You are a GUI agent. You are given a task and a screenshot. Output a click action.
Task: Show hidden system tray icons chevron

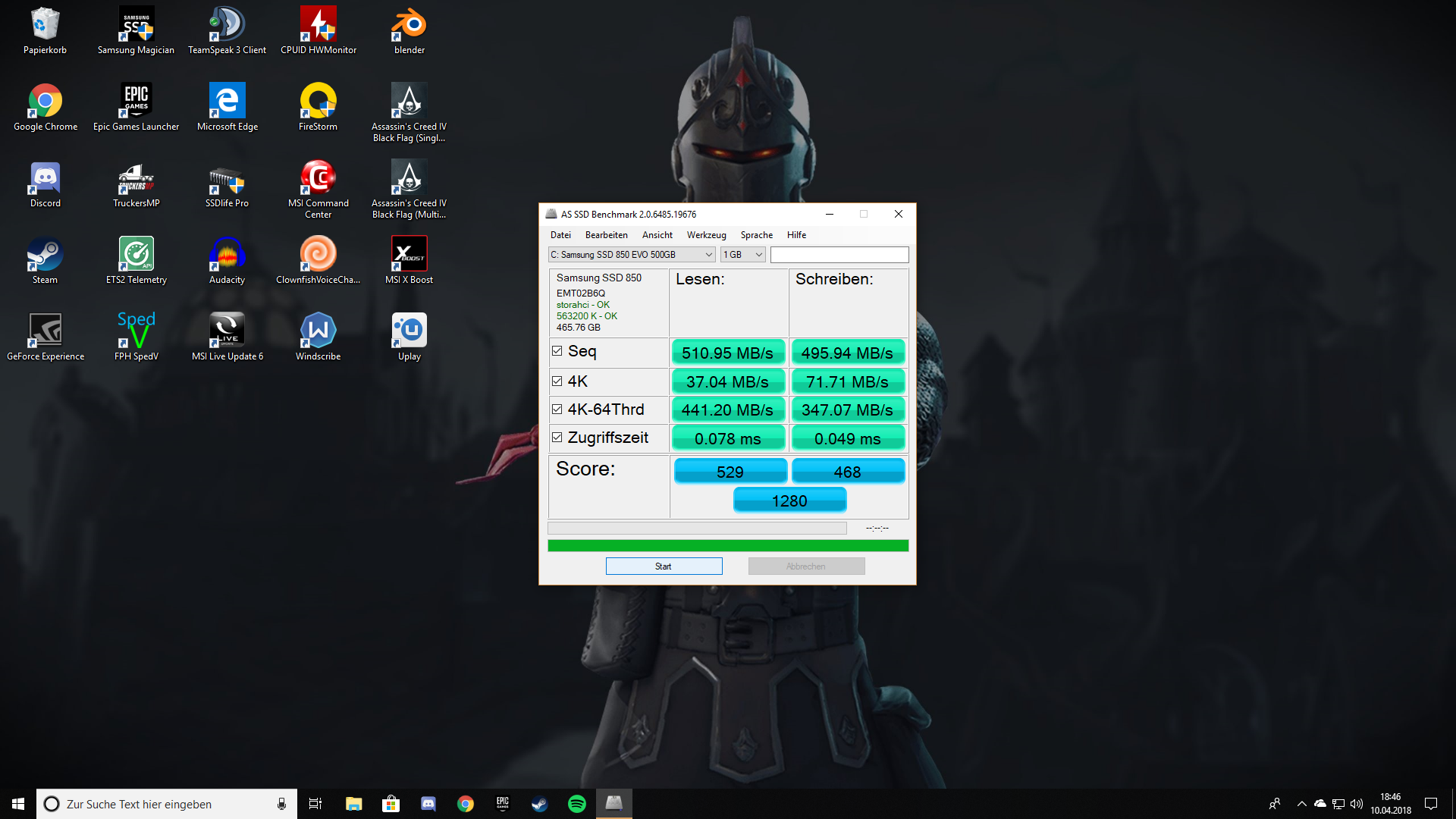(1301, 804)
